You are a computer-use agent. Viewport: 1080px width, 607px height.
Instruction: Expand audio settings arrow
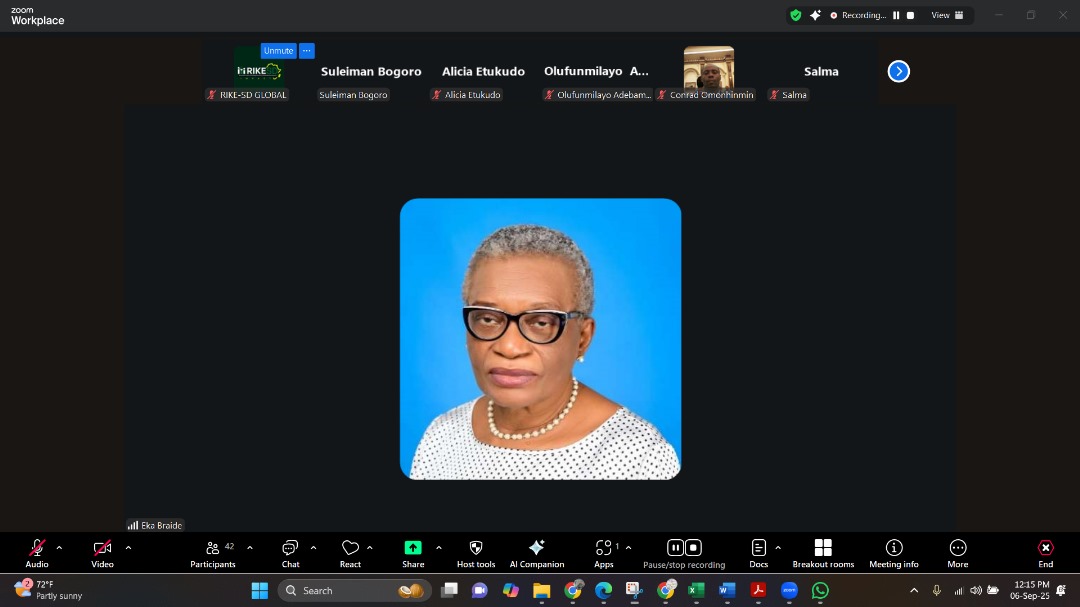[x=59, y=548]
